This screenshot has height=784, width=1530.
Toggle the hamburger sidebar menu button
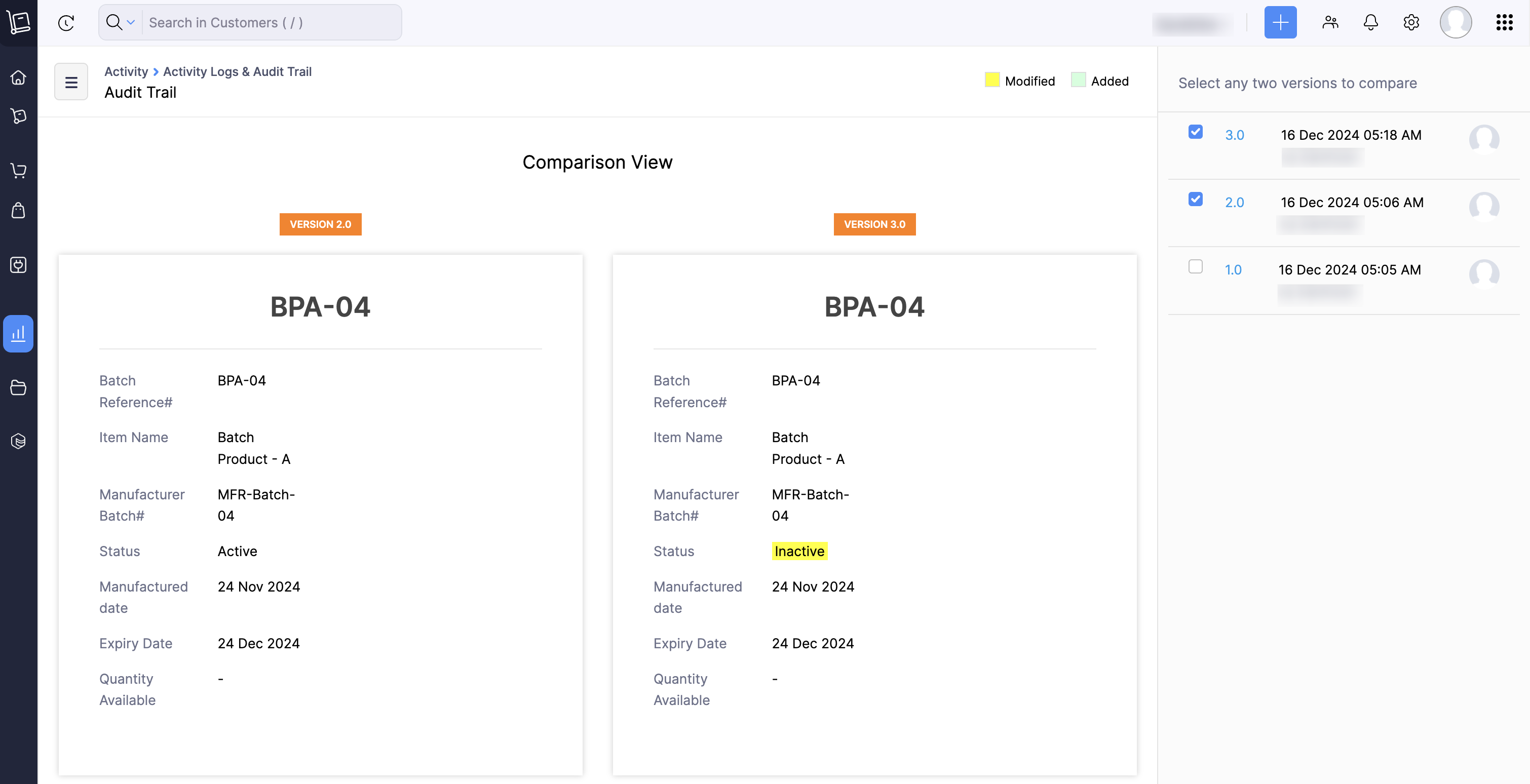(x=71, y=82)
